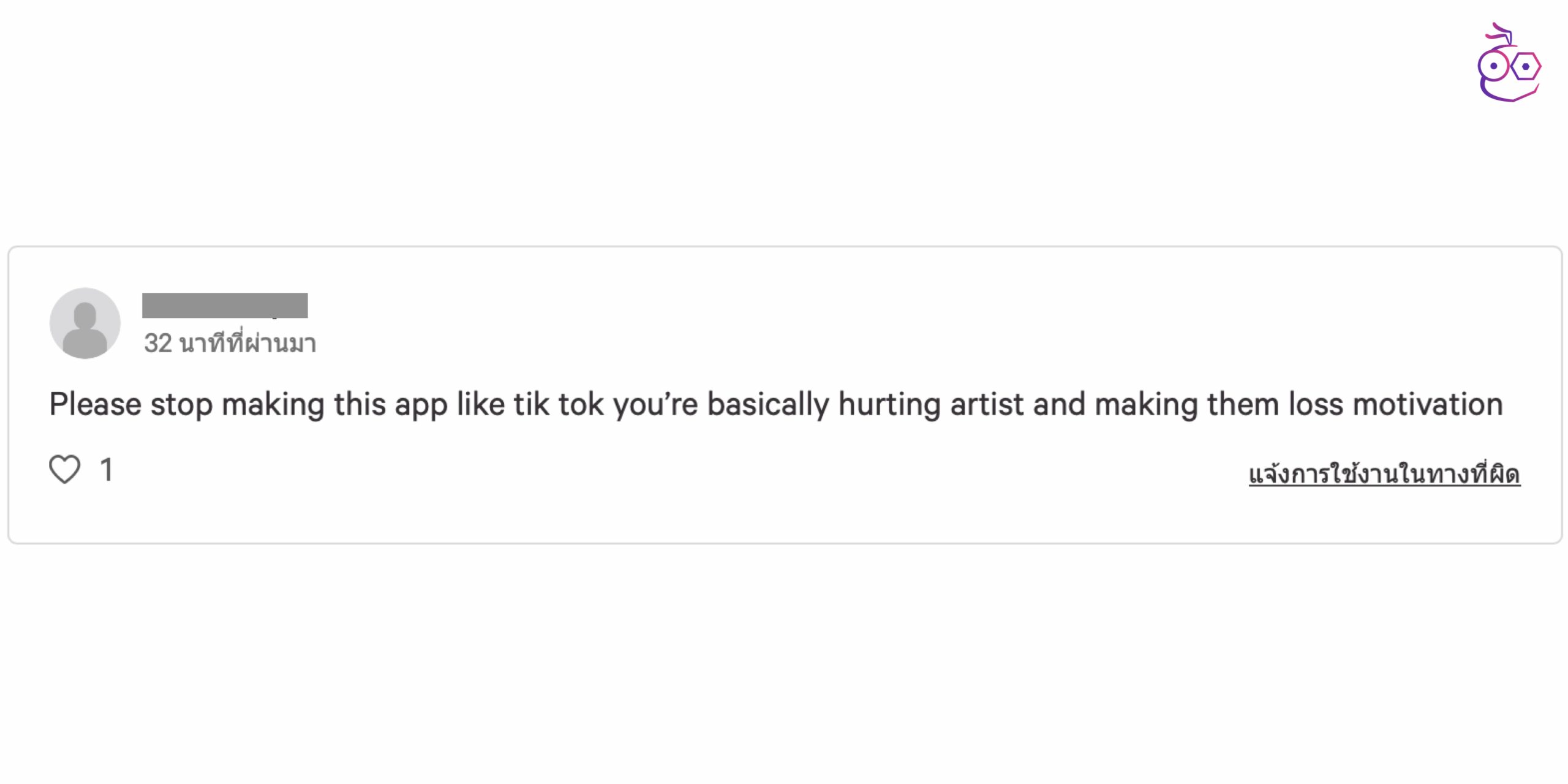
Task: Click the number 32 in the timestamp
Action: [x=158, y=343]
